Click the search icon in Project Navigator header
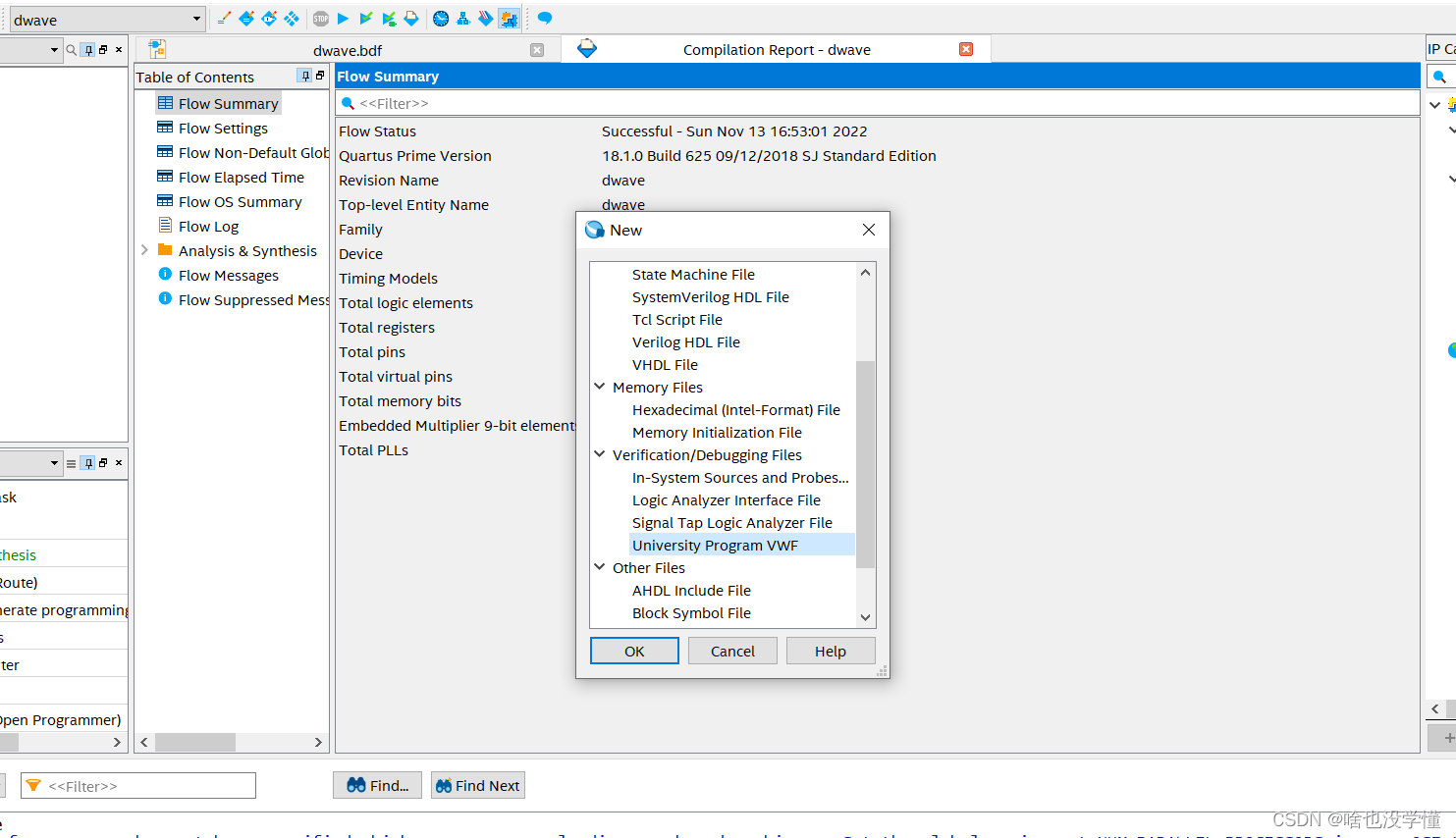This screenshot has height=838, width=1456. (x=71, y=50)
